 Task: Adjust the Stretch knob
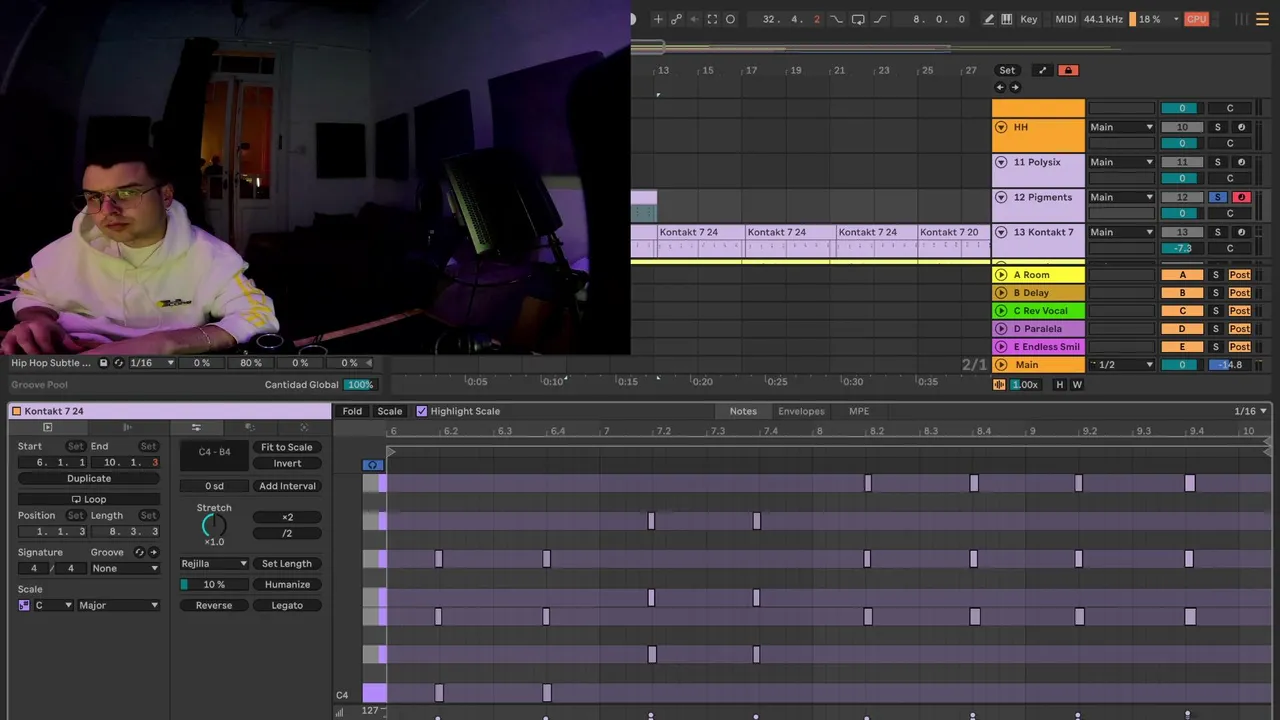pyautogui.click(x=214, y=524)
